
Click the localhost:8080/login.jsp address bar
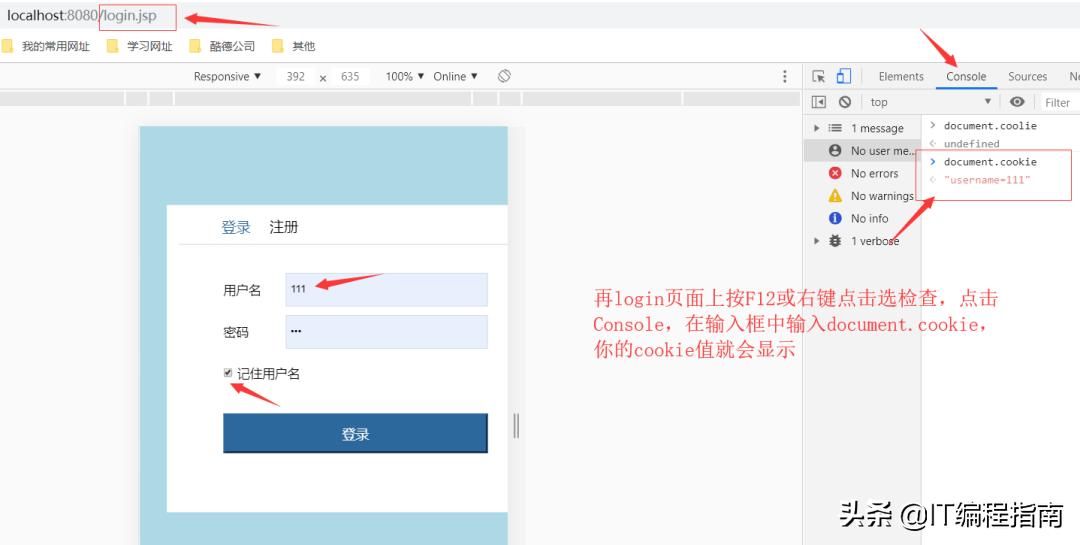pos(82,15)
